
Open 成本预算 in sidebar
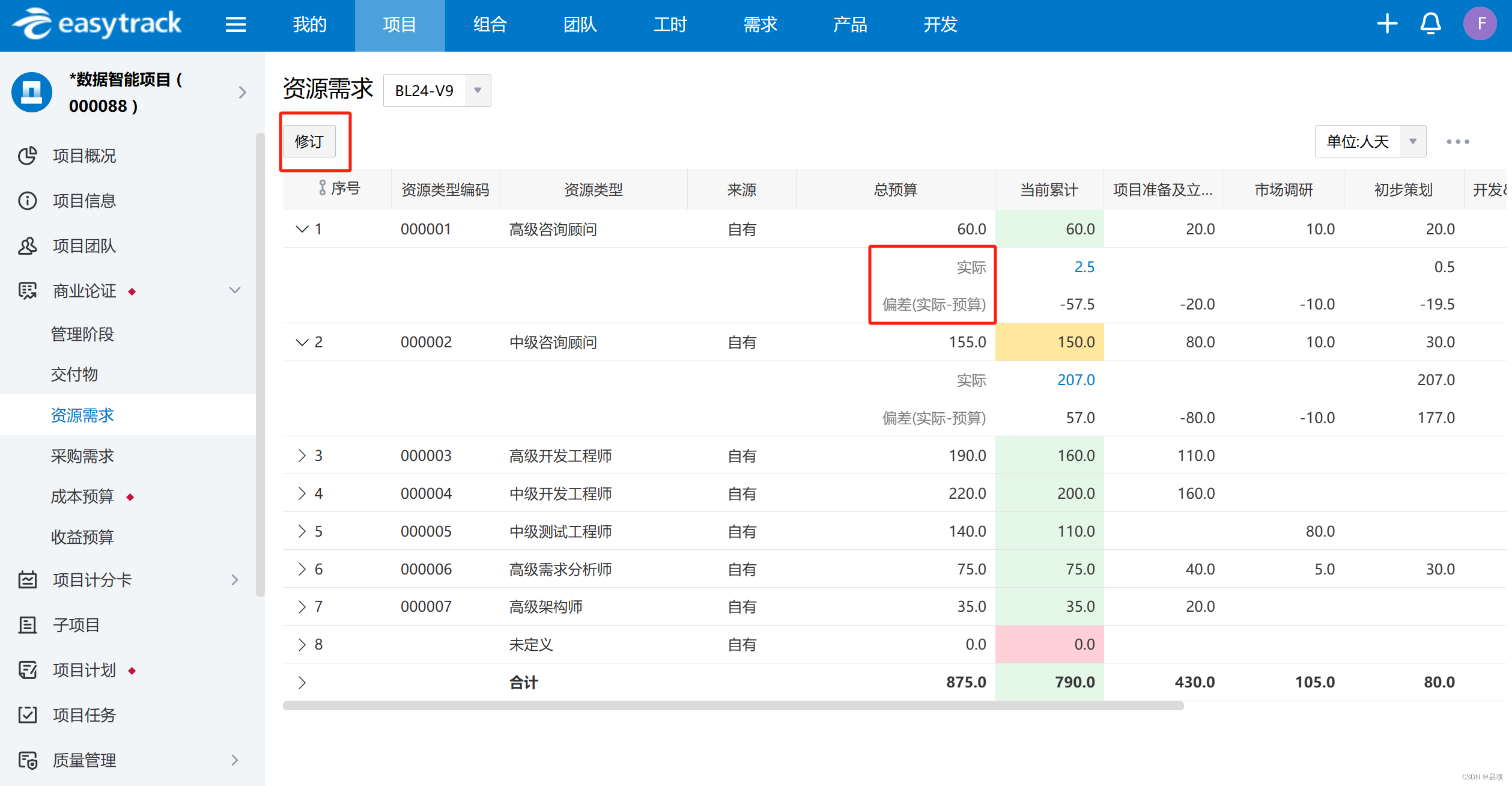pyautogui.click(x=82, y=496)
